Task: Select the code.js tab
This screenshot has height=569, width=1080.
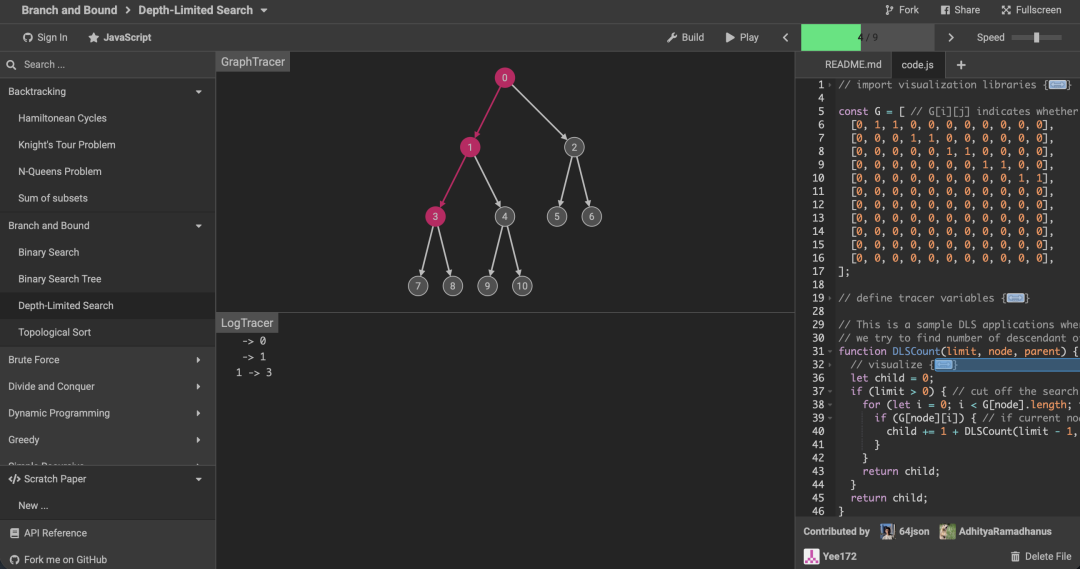Action: click(917, 65)
